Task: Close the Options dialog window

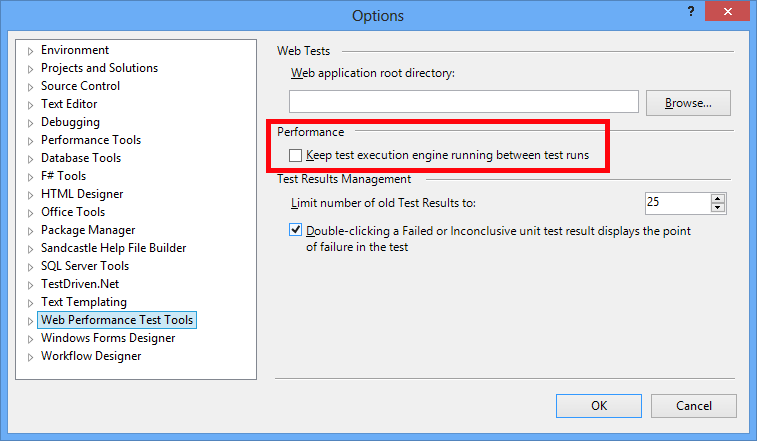Action: point(731,11)
